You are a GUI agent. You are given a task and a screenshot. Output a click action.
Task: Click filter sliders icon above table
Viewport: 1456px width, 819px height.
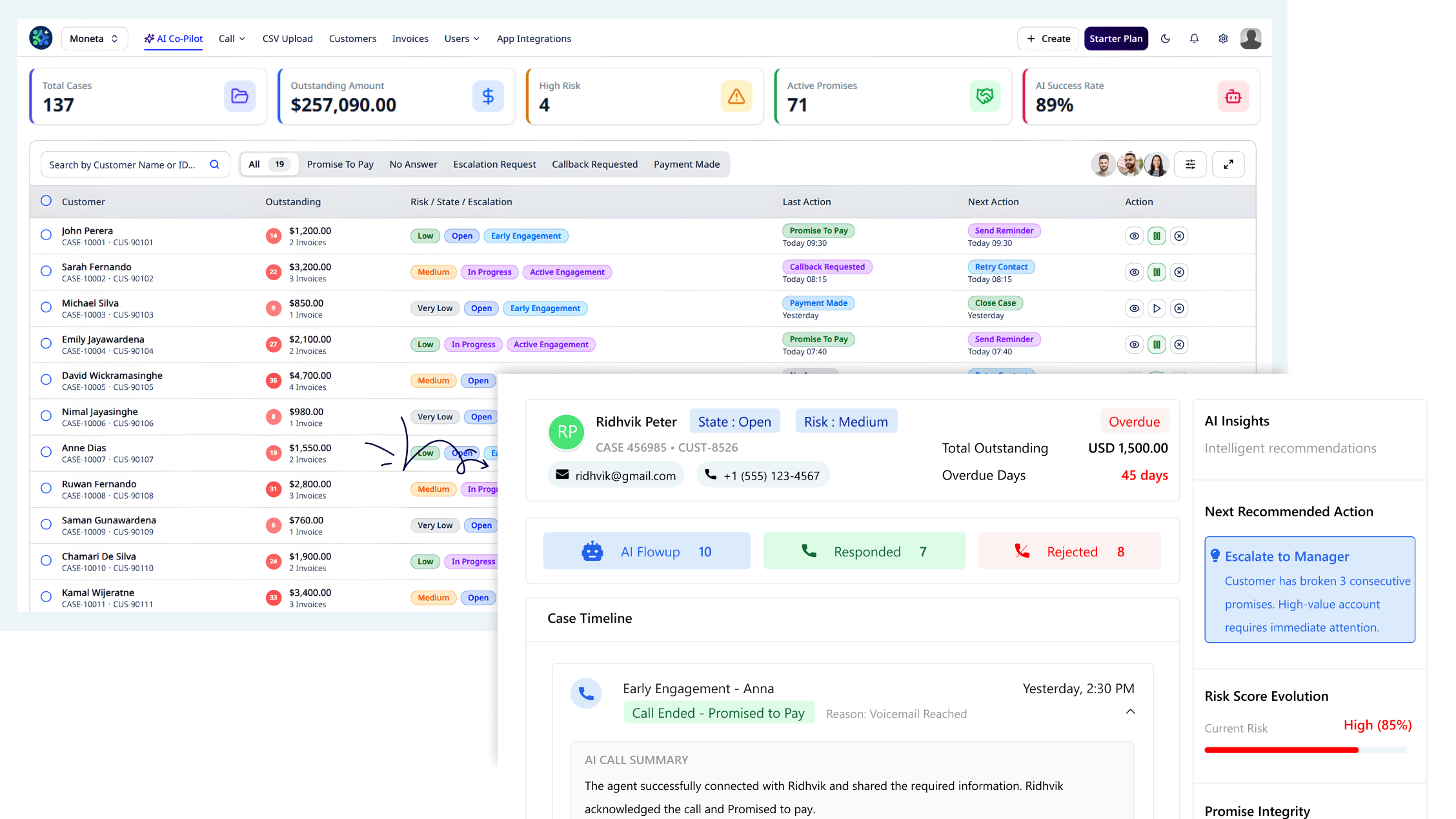point(1190,165)
